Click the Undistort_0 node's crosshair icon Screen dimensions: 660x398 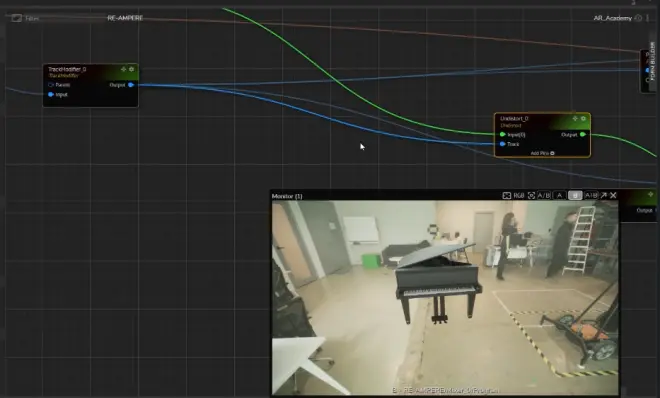[x=575, y=119]
